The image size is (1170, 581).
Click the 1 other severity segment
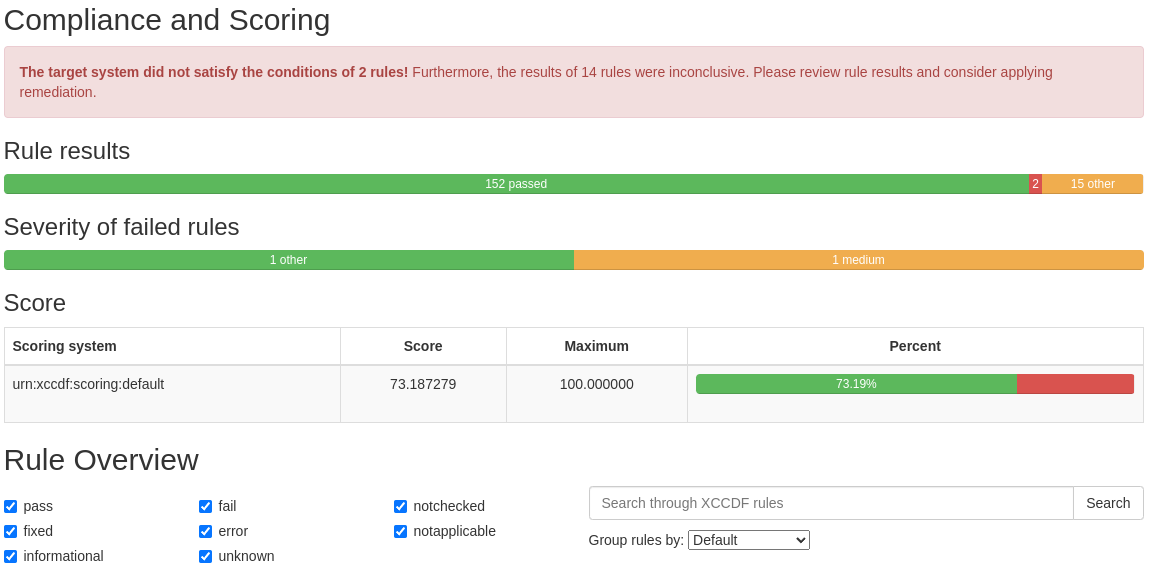coord(289,260)
